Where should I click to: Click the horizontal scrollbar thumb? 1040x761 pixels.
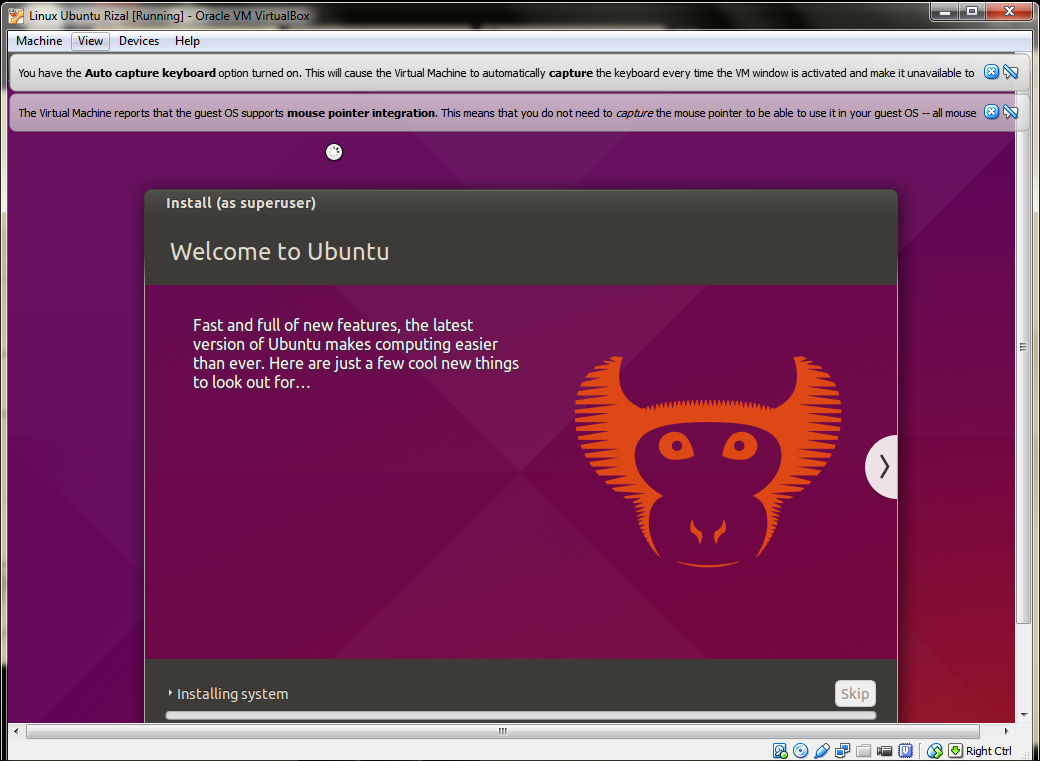[x=503, y=731]
